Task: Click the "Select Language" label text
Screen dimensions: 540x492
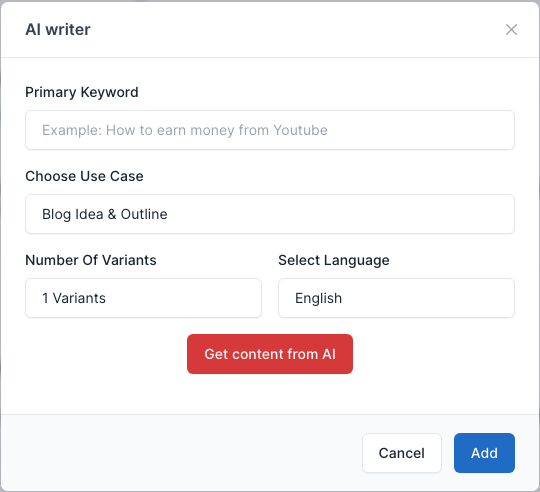Action: [x=334, y=260]
